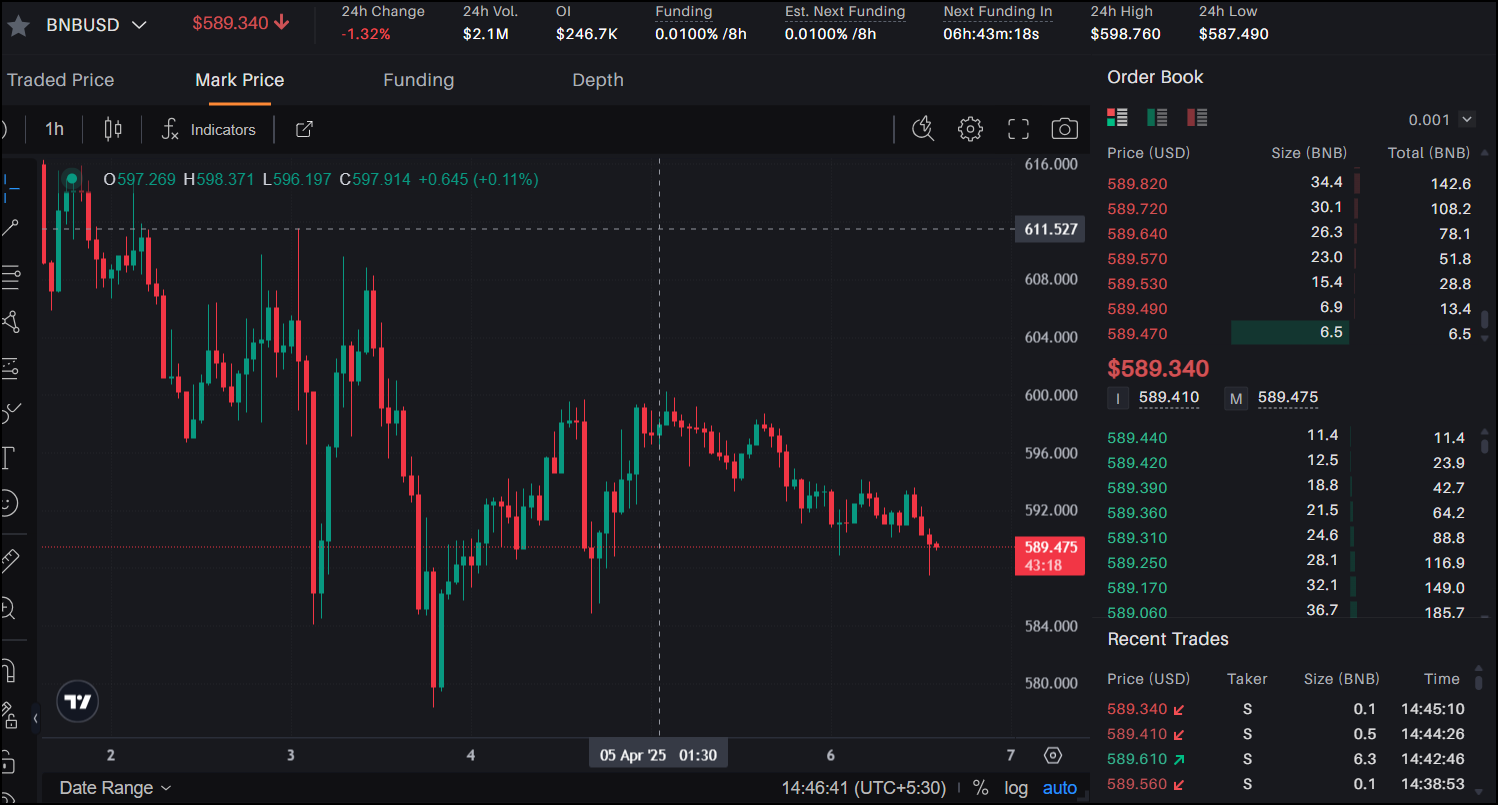Change the 1h chart interval
This screenshot has height=805, width=1498.
click(54, 129)
